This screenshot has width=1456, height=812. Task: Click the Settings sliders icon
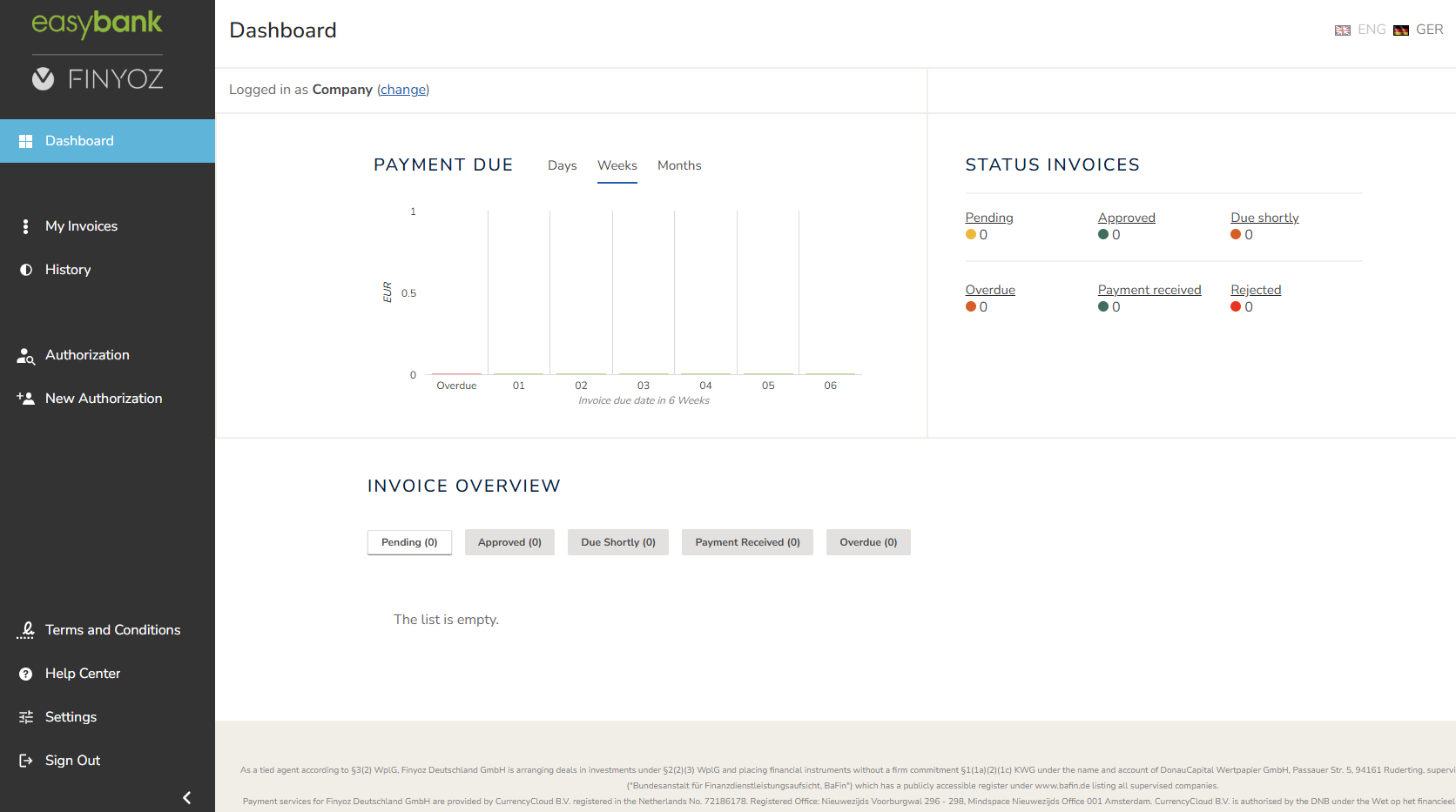click(26, 717)
